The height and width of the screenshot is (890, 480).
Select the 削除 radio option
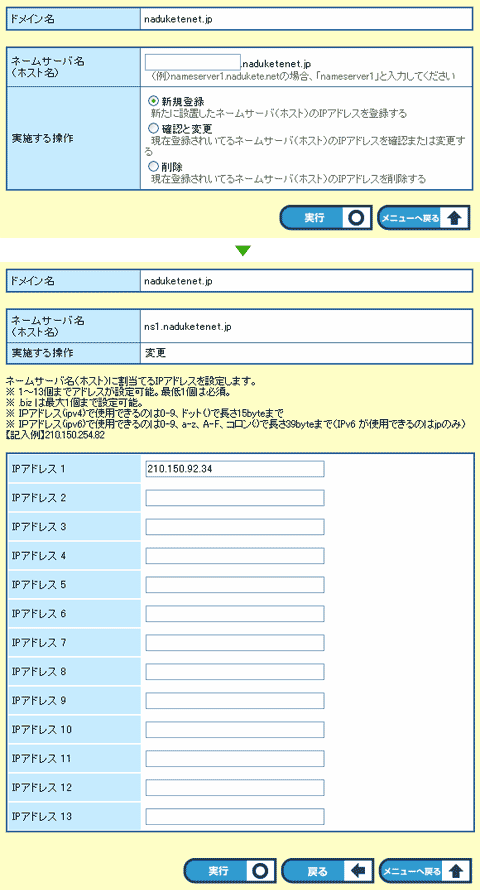pos(153,167)
